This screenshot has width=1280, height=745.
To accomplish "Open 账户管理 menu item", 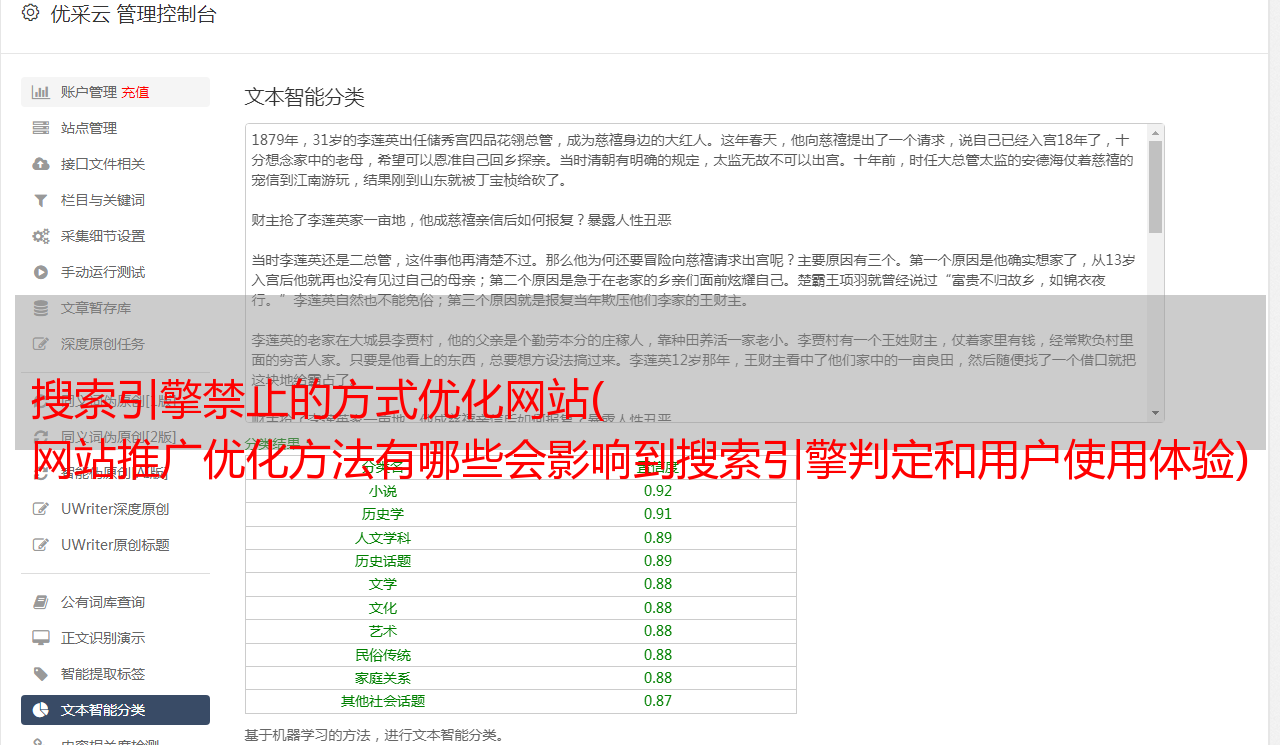I will pos(115,92).
